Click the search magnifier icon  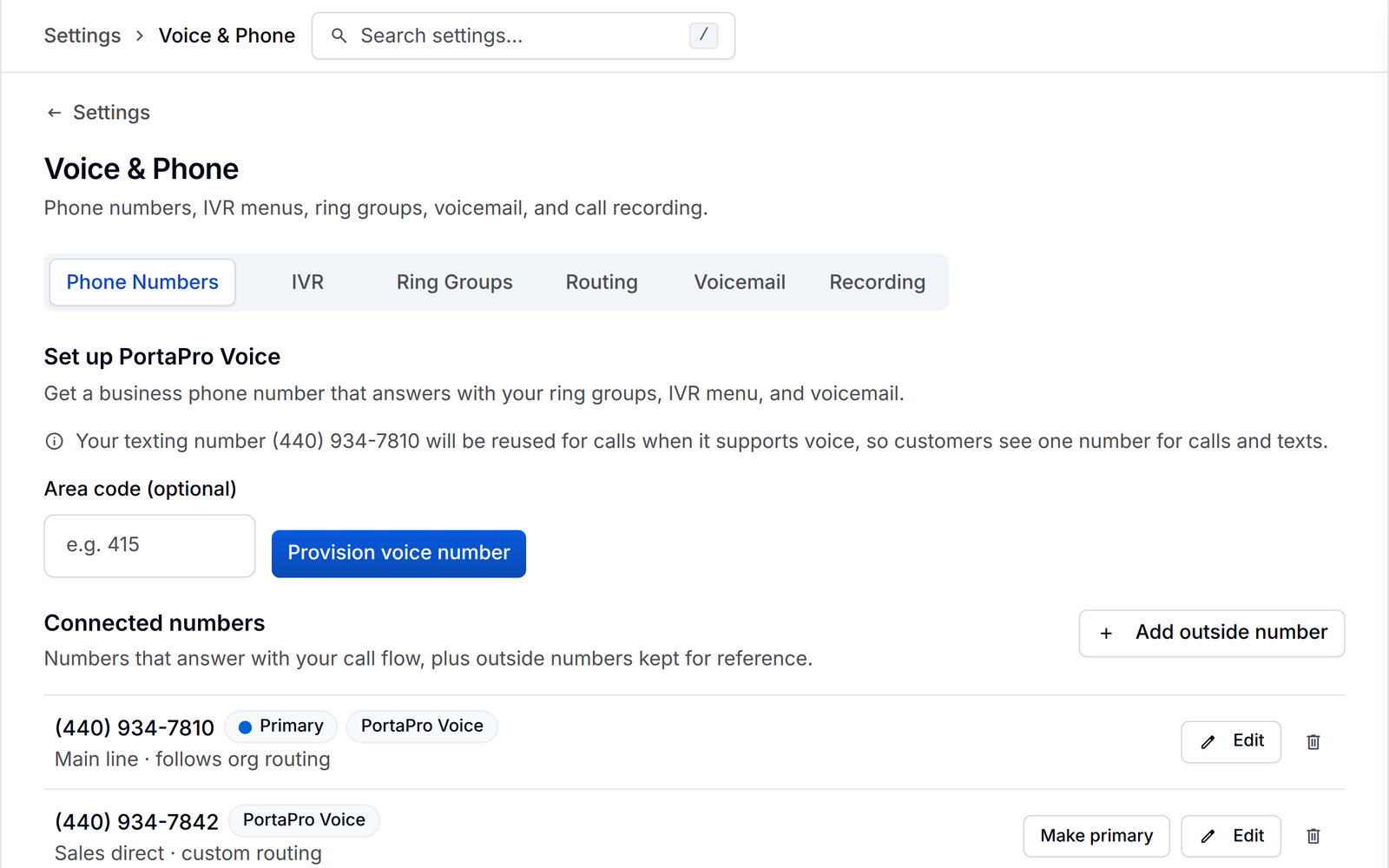(x=339, y=36)
